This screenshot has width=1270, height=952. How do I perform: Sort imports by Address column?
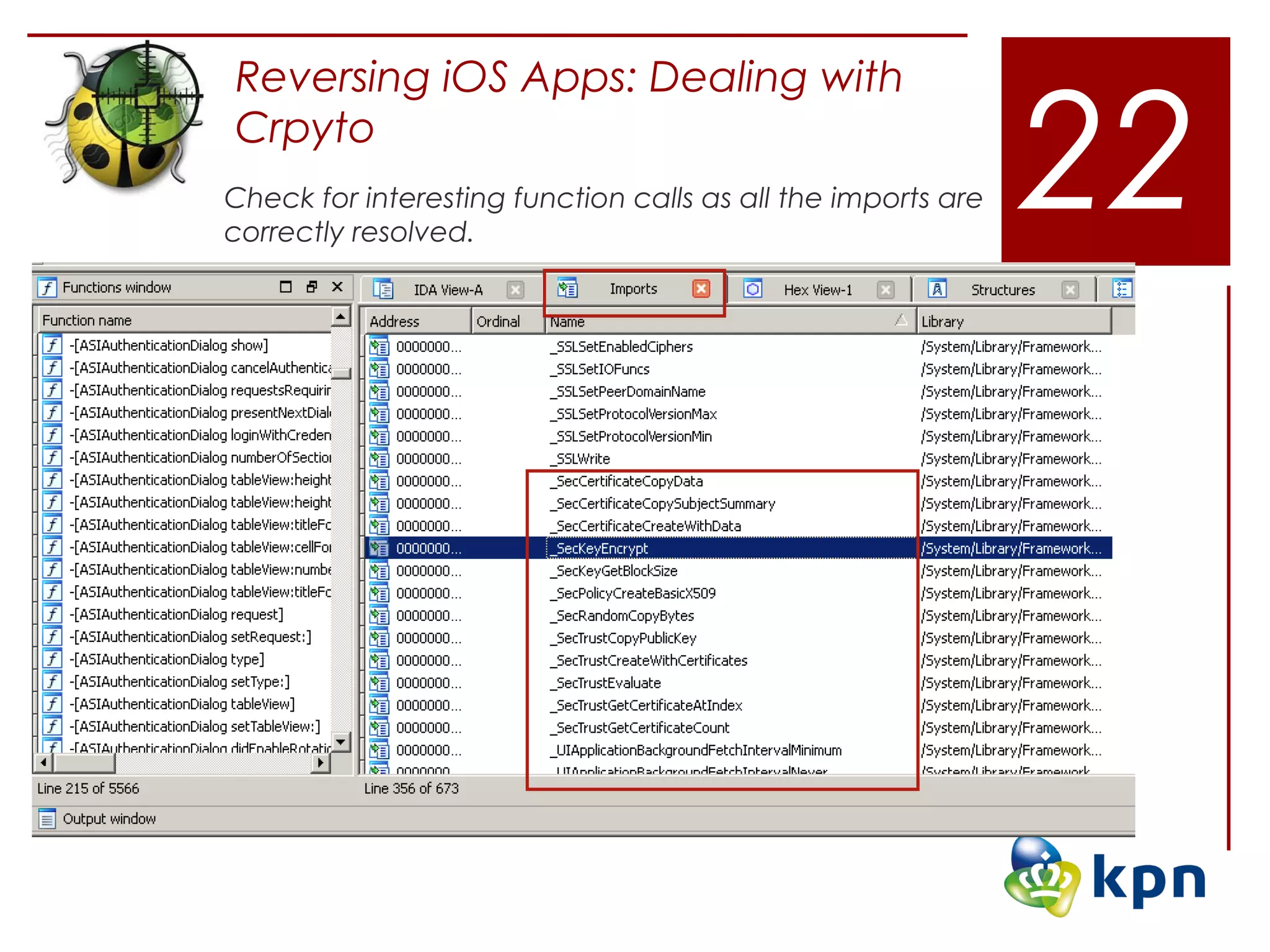click(x=418, y=322)
